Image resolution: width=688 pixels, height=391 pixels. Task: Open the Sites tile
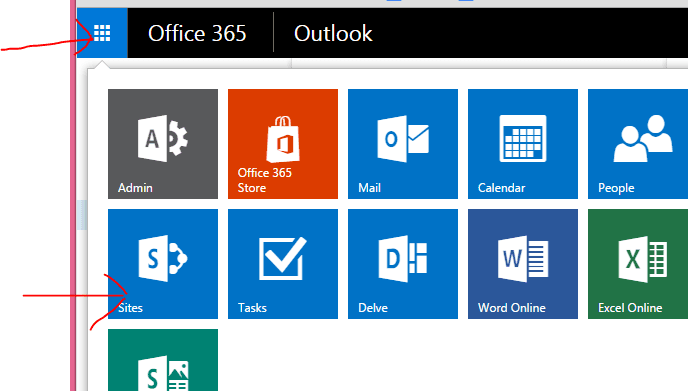click(x=163, y=264)
